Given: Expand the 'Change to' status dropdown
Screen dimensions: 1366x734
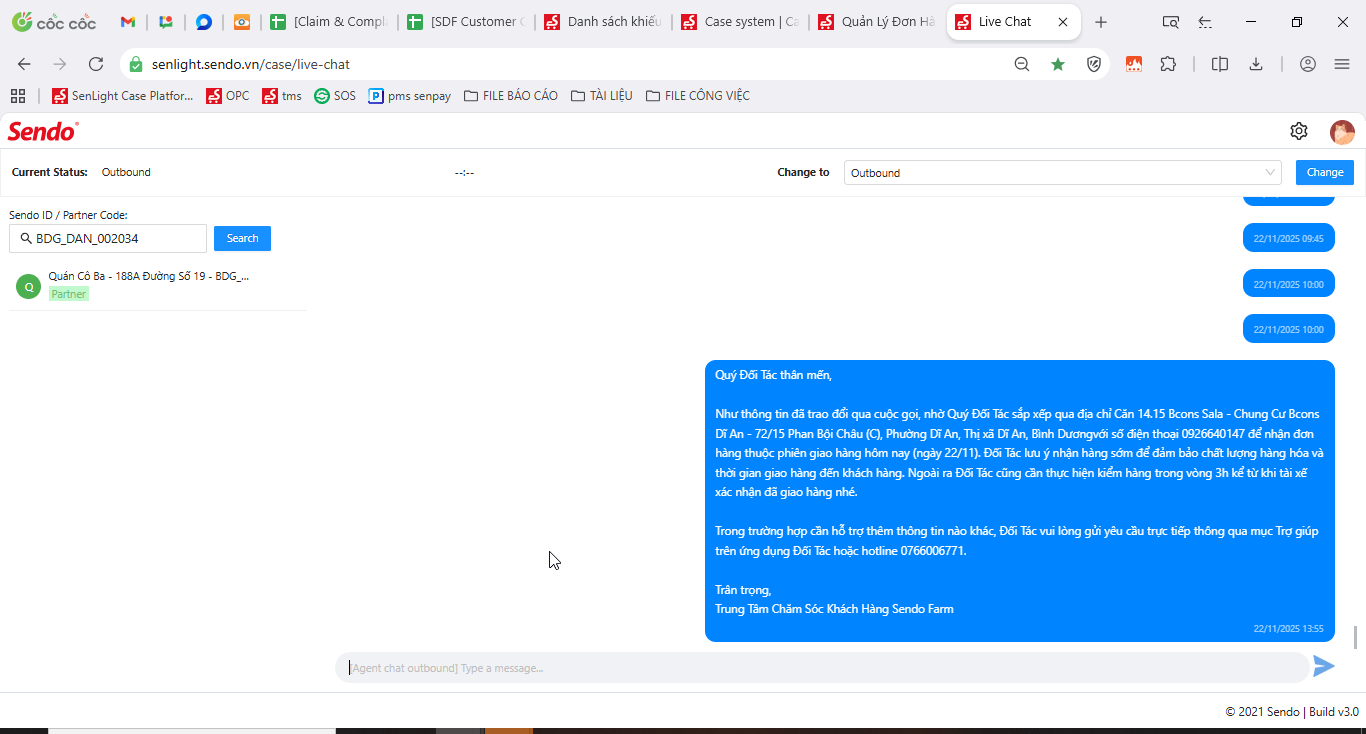Looking at the screenshot, I should [1063, 173].
